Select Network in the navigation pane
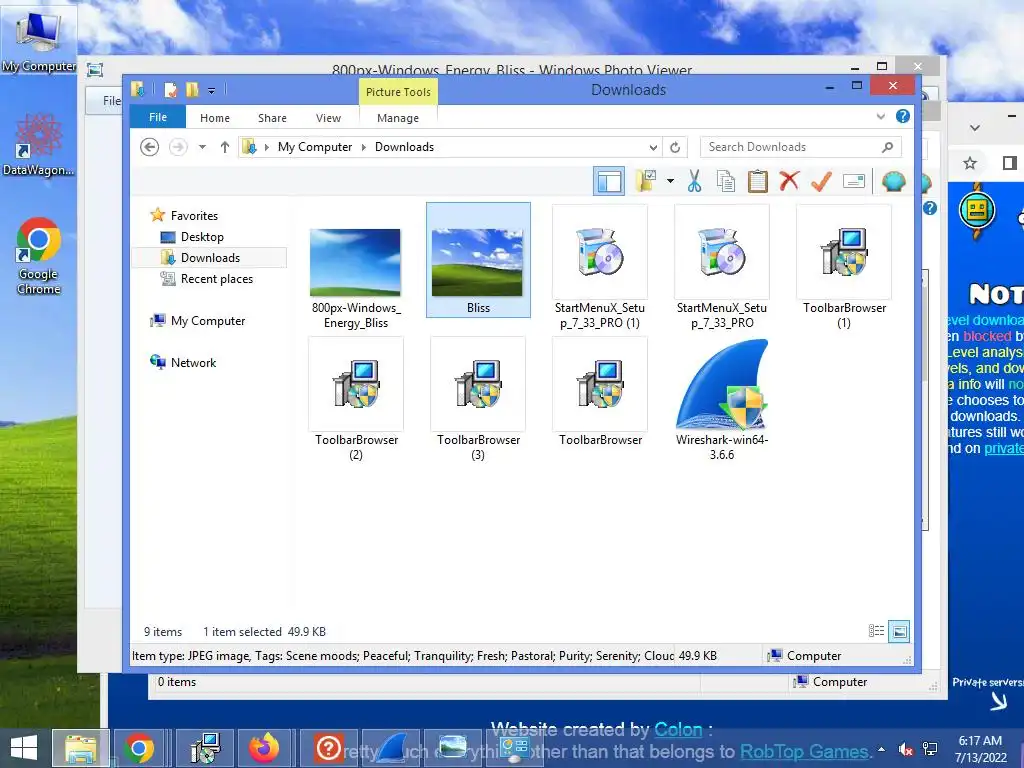1024x768 pixels. click(193, 362)
